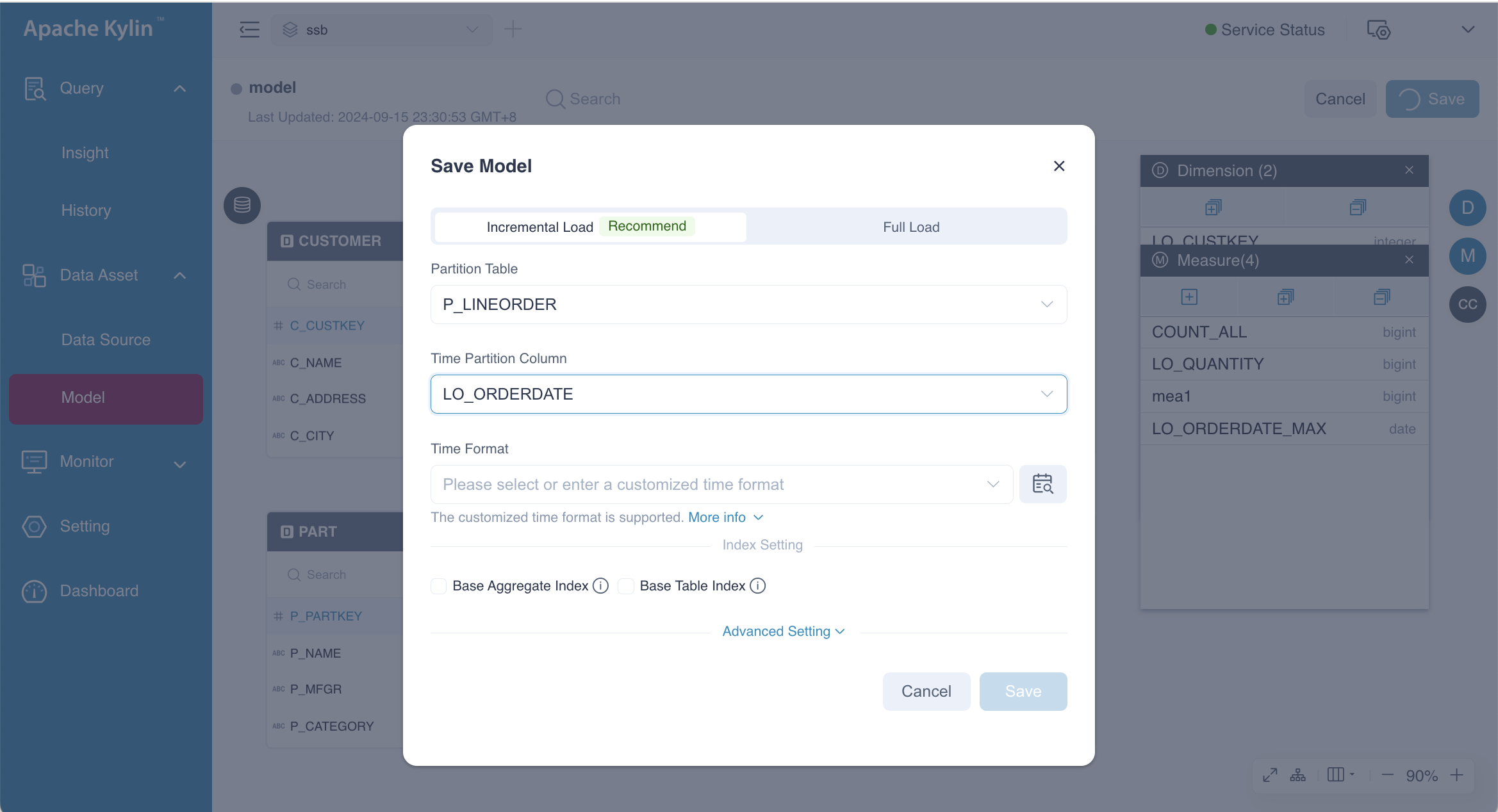Click the dialog's Cancel button

click(926, 691)
